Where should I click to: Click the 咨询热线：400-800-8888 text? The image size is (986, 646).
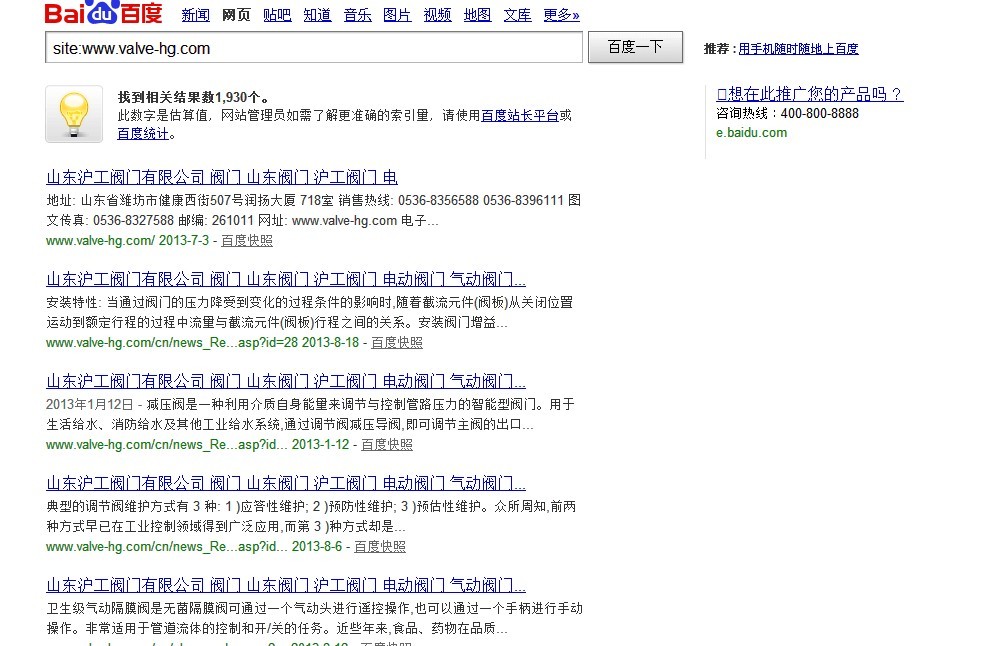787,113
